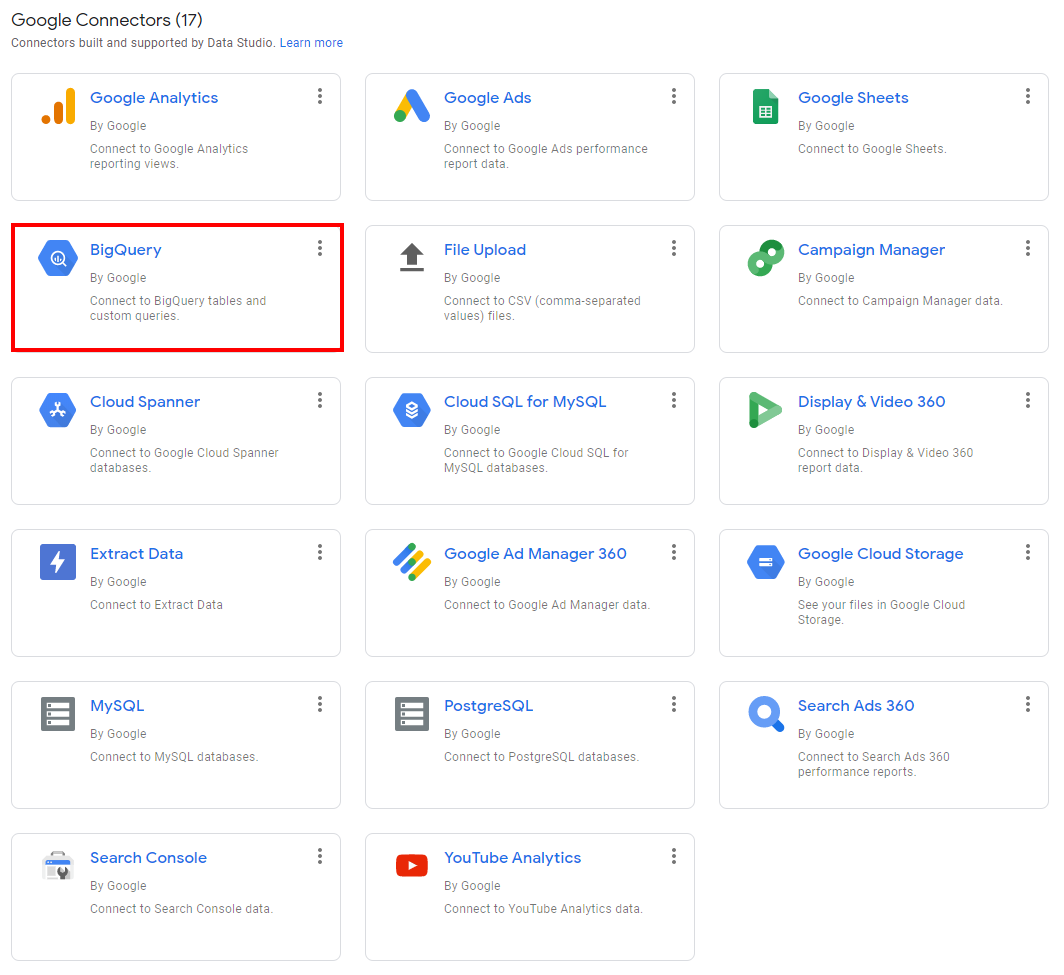Open the three-dot menu on Google Ad Manager 360
The height and width of the screenshot is (975, 1064).
[x=674, y=552]
